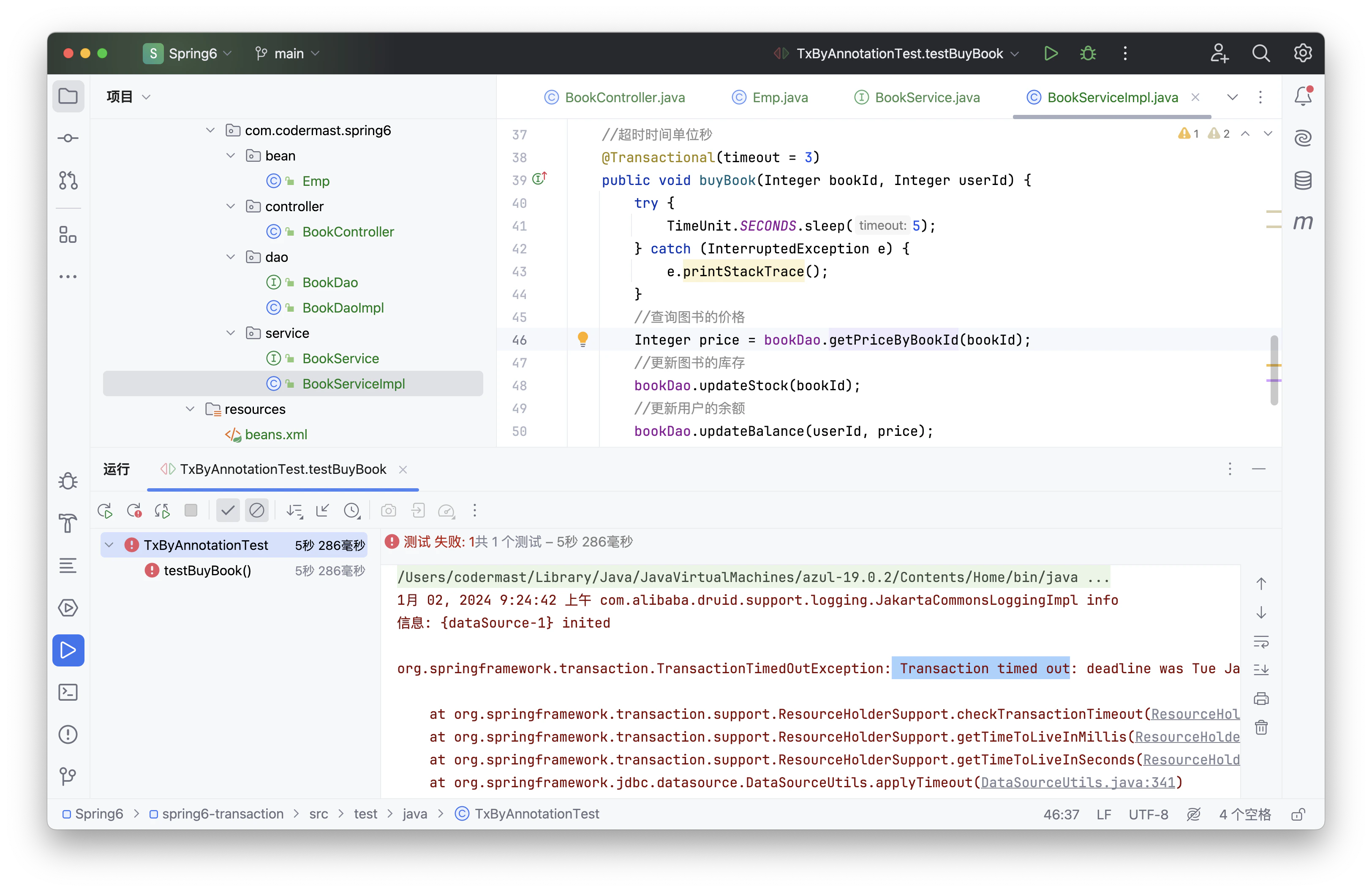The height and width of the screenshot is (892, 1372).
Task: Toggle soft-wrap in console output
Action: [x=1261, y=642]
